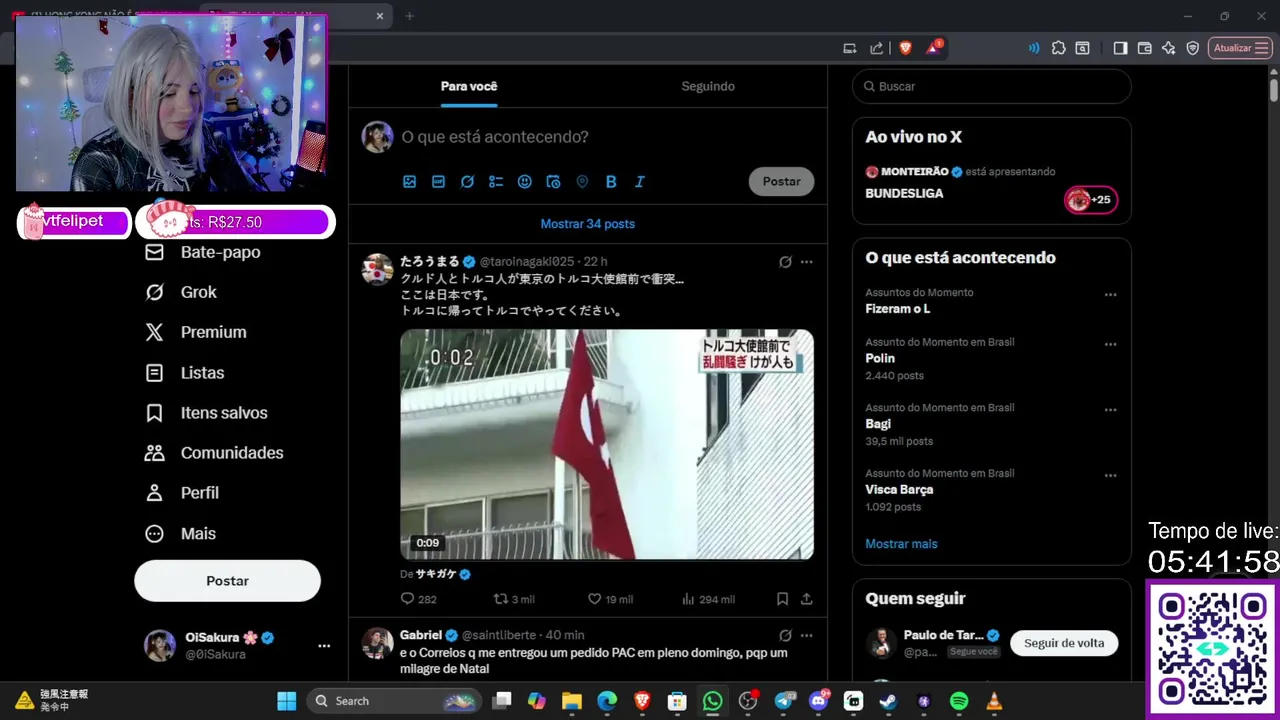Schedule the post using calendar icon

(553, 182)
